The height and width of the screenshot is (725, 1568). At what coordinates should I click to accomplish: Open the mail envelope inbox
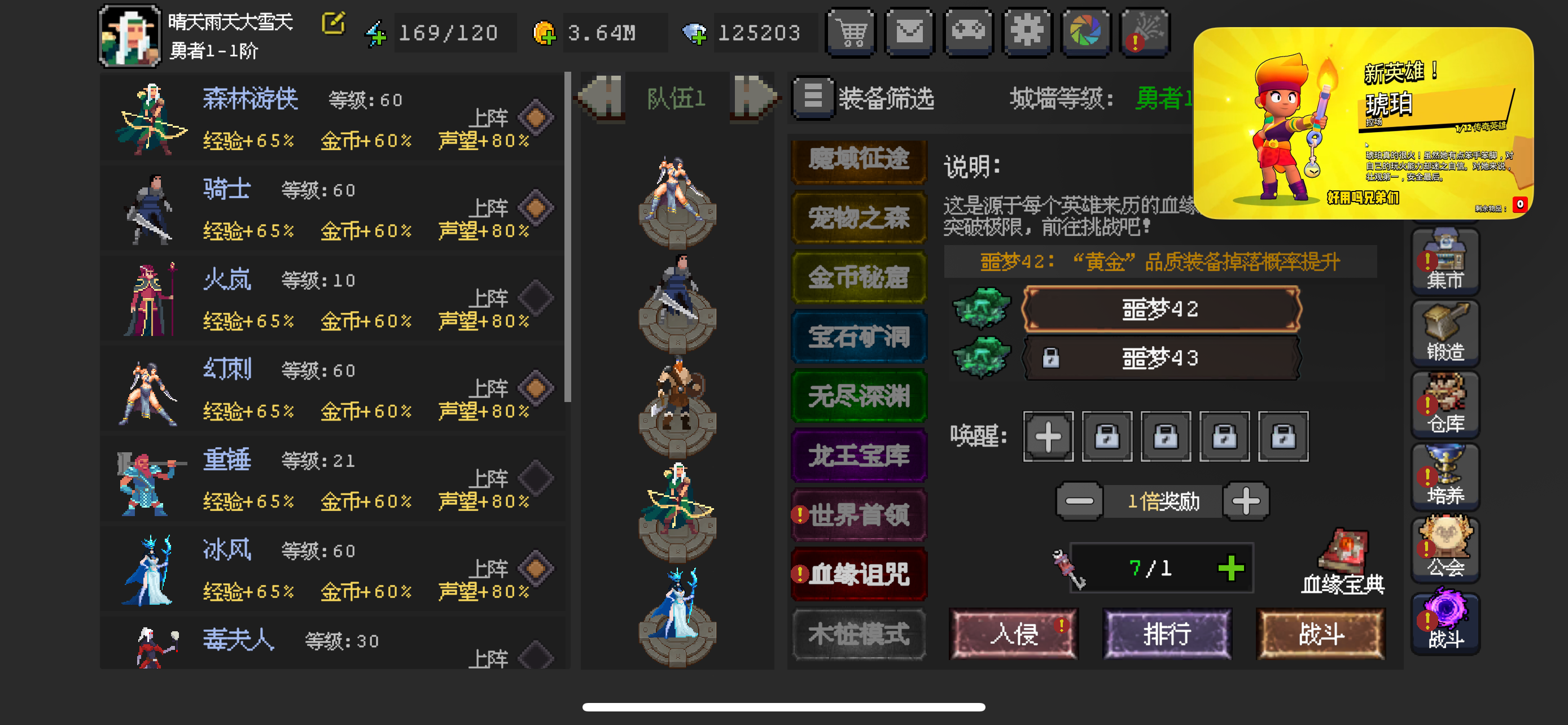[909, 32]
